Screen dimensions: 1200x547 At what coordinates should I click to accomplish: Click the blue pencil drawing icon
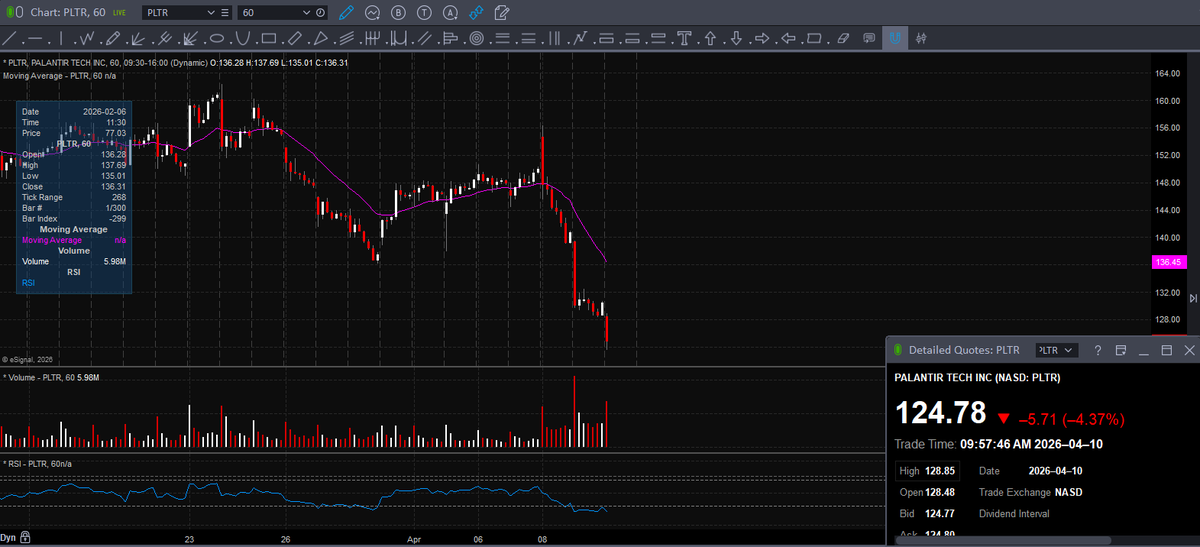click(x=346, y=13)
